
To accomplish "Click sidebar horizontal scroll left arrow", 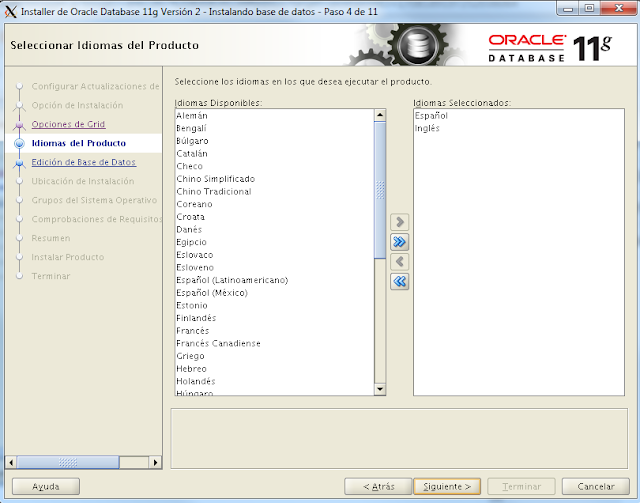I will 11,463.
